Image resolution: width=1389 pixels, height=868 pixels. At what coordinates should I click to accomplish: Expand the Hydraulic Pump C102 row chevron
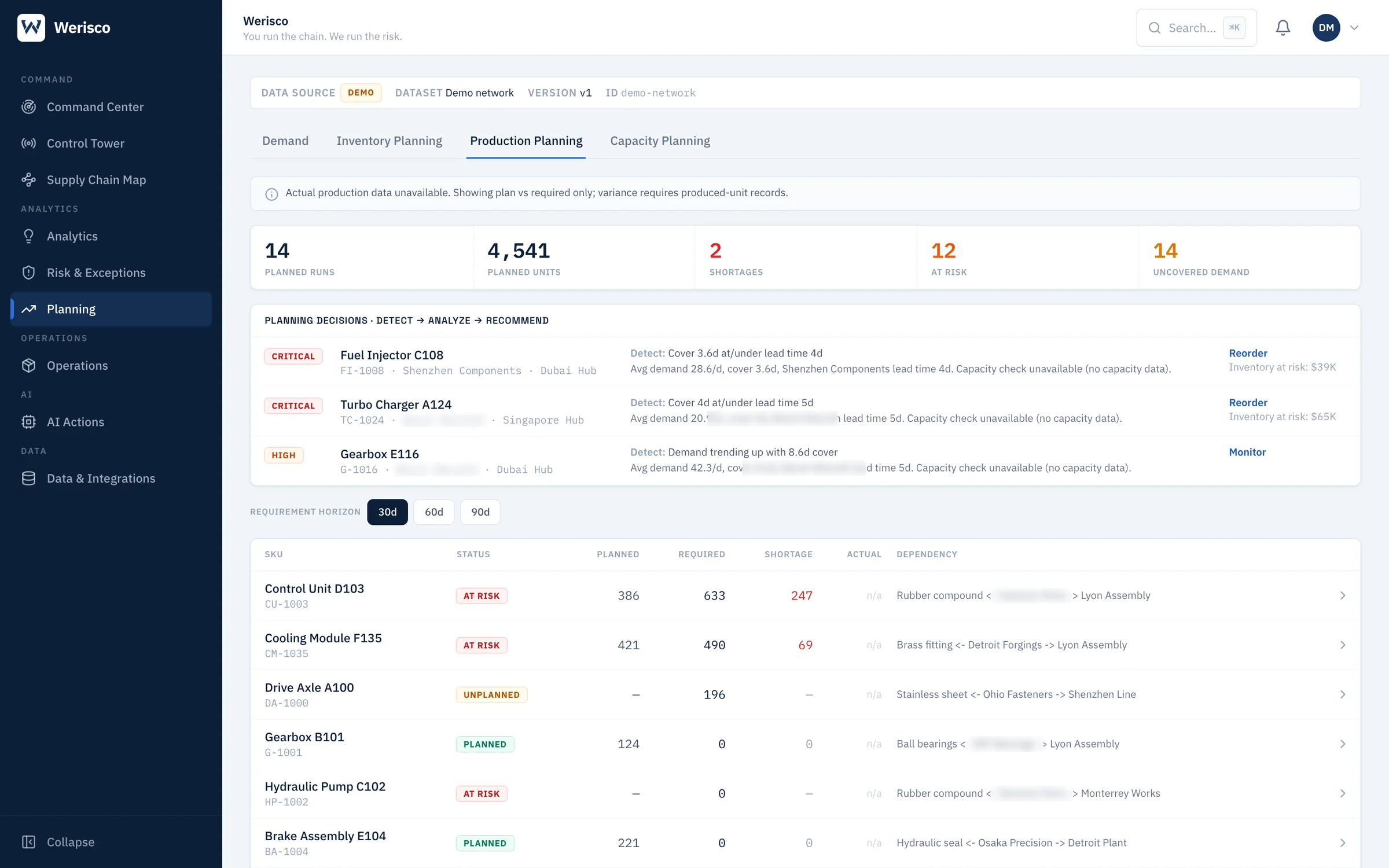(x=1343, y=793)
